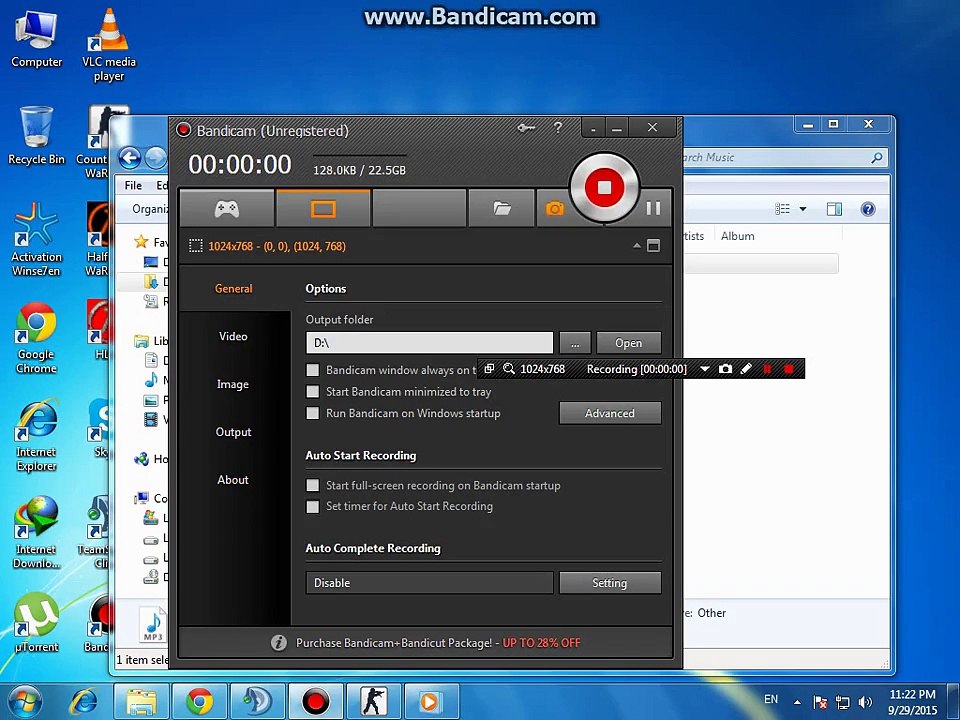Image resolution: width=960 pixels, height=720 pixels.
Task: Open the Video settings tab
Action: (x=233, y=336)
